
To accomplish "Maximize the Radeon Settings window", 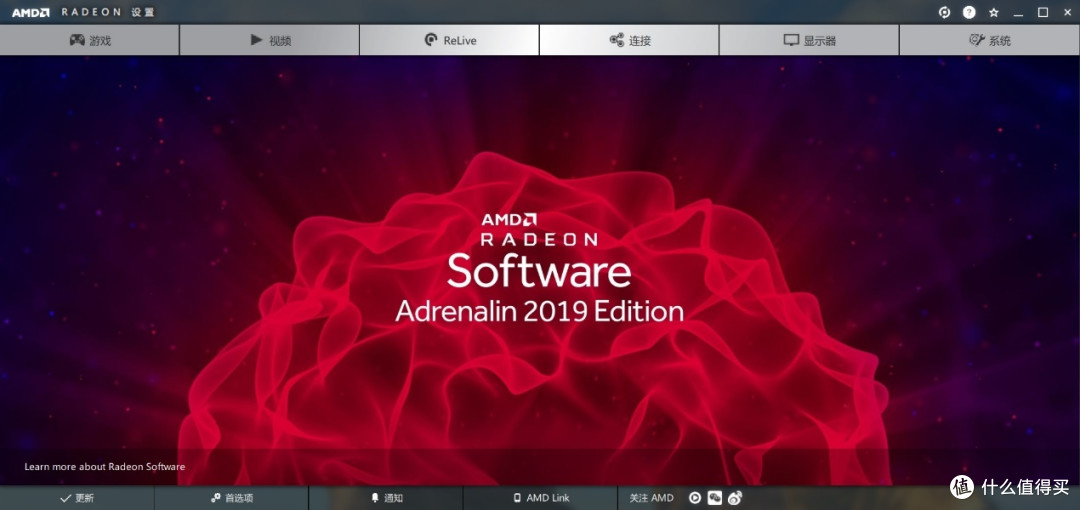I will pyautogui.click(x=1043, y=12).
